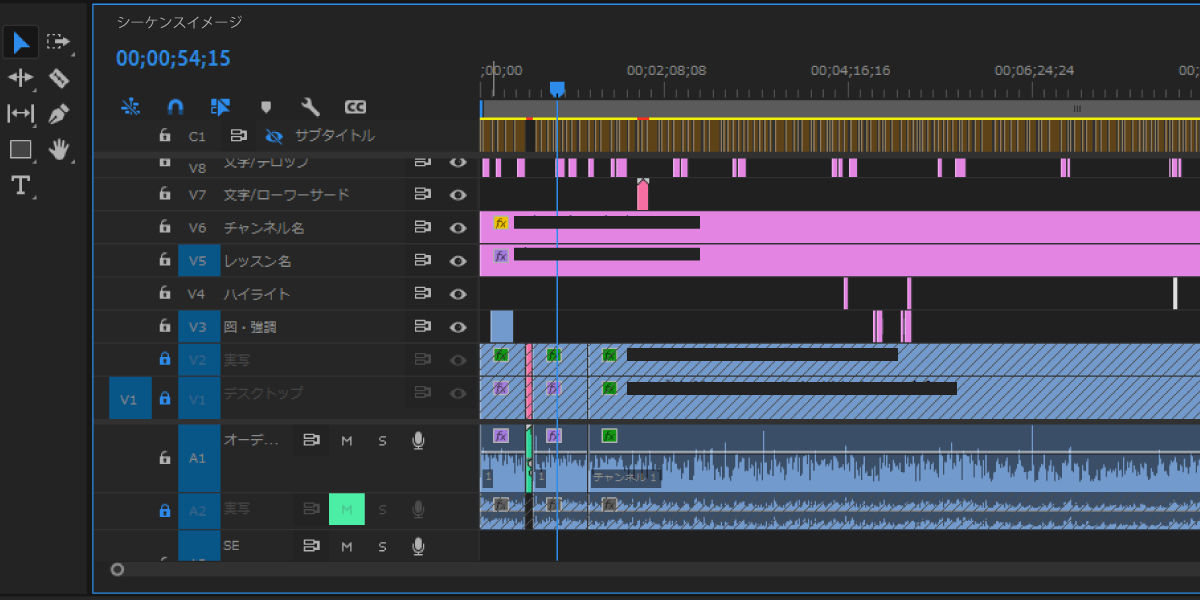
Task: Select the Track Select Forward tool
Action: point(58,42)
